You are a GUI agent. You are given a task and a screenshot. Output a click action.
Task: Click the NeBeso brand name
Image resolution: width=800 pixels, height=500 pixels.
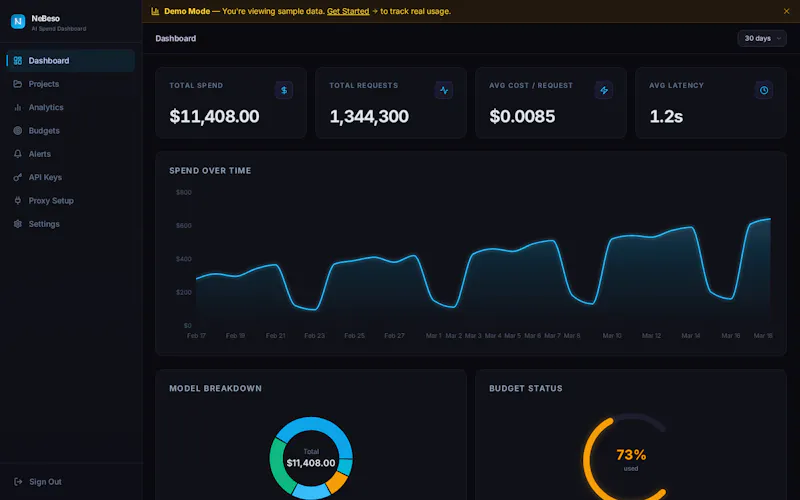coord(45,18)
